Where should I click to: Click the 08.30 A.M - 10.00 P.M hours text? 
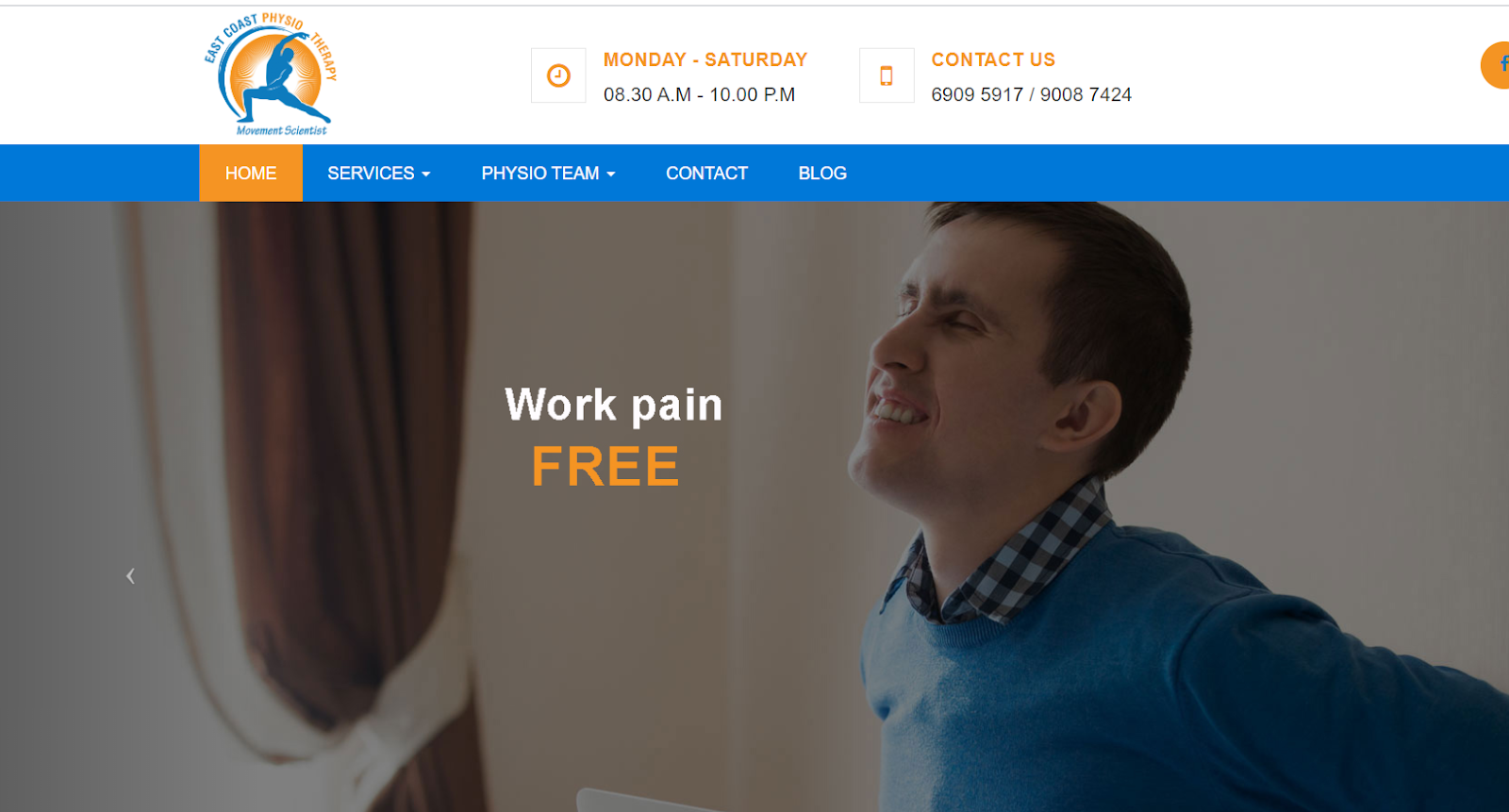(x=699, y=94)
